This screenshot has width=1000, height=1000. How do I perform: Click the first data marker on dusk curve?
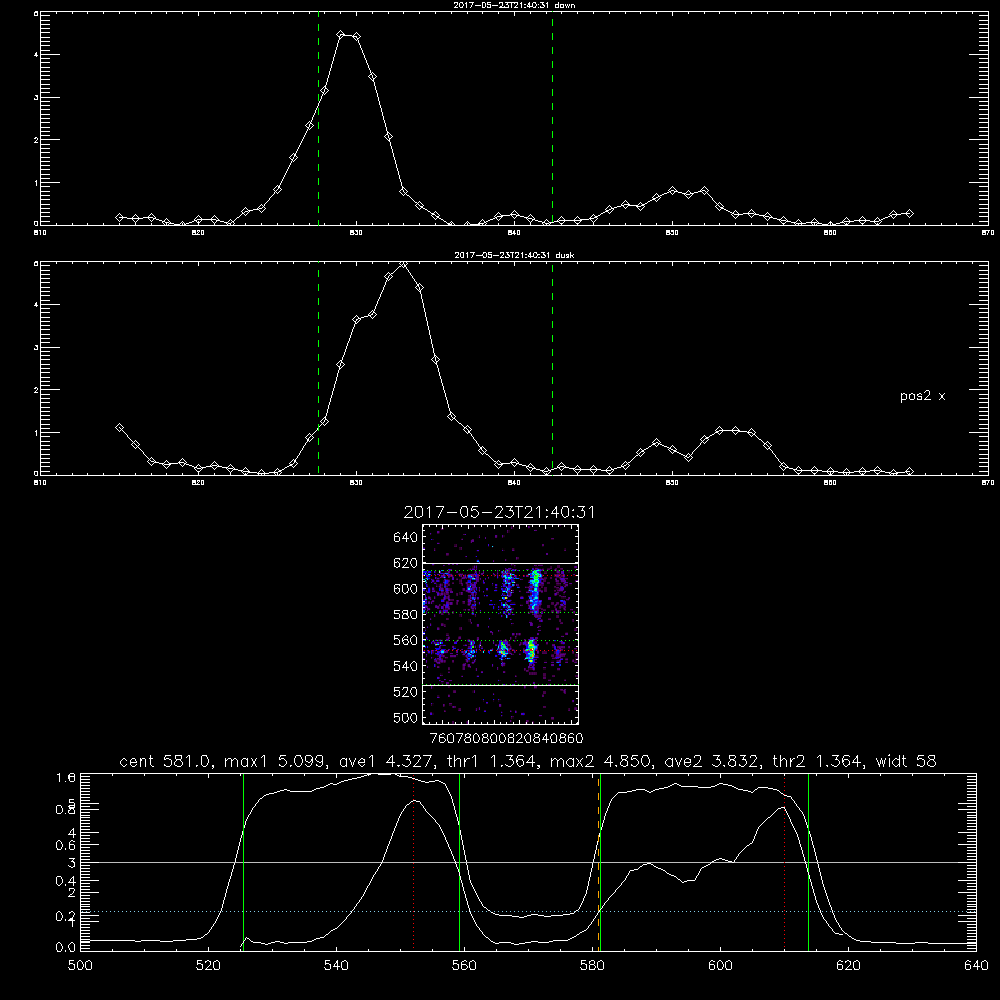tap(119, 427)
